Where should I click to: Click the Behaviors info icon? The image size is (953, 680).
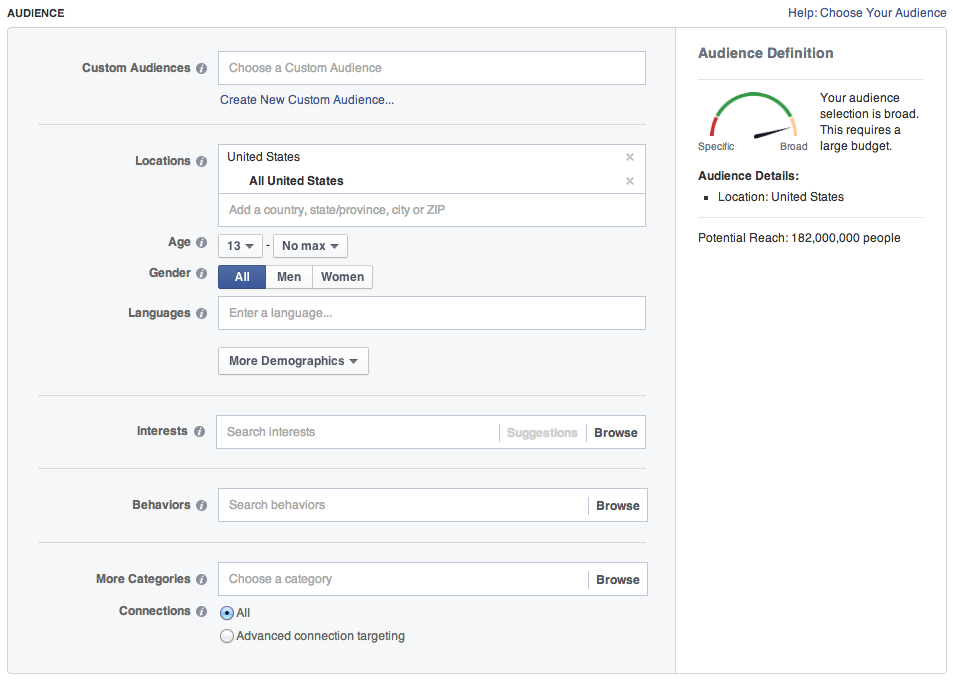(x=202, y=505)
